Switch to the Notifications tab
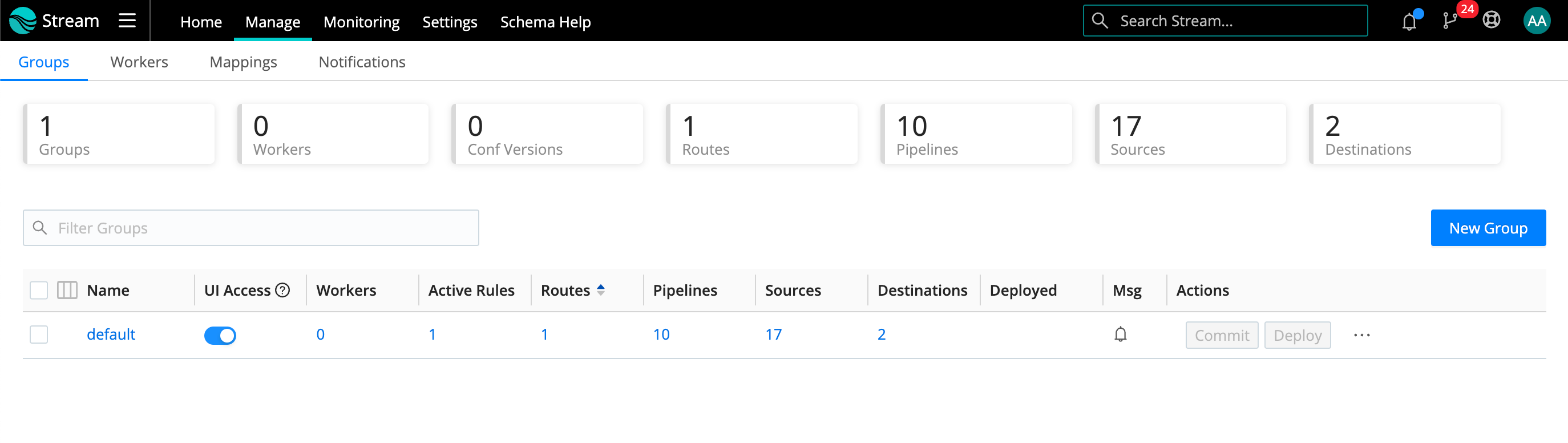Image resolution: width=1568 pixels, height=443 pixels. (x=362, y=62)
